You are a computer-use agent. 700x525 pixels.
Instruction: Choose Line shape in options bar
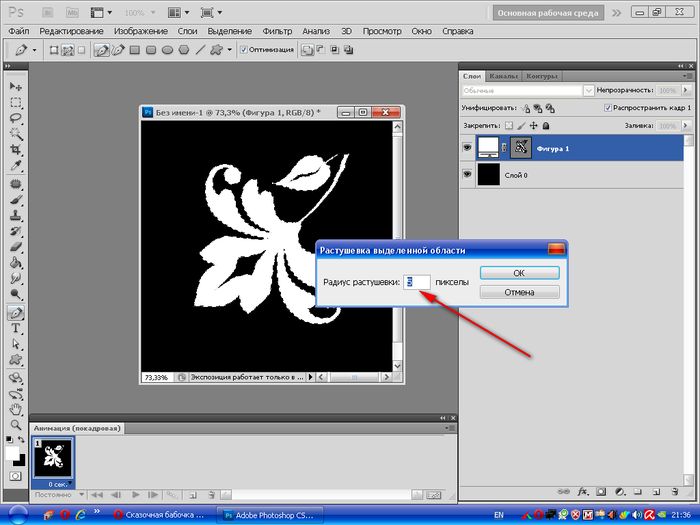click(x=200, y=50)
